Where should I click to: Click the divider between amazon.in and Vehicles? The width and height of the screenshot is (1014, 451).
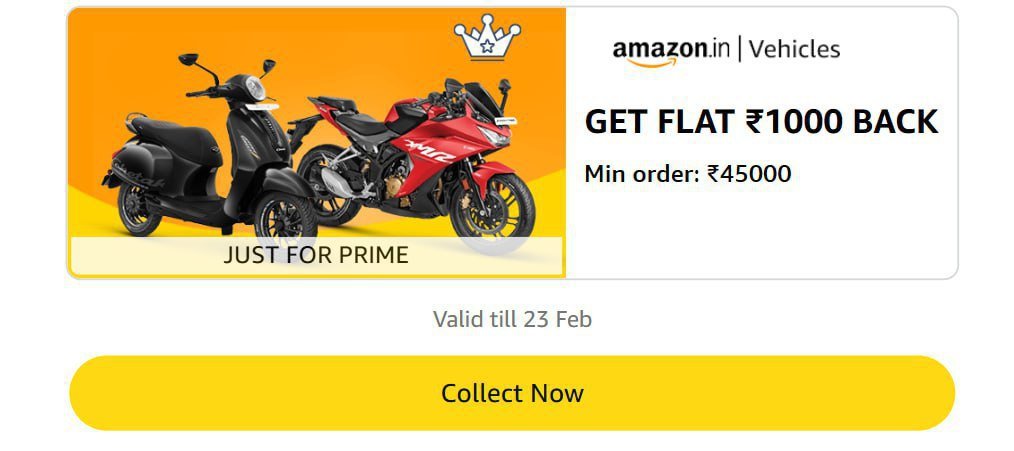[x=739, y=48]
